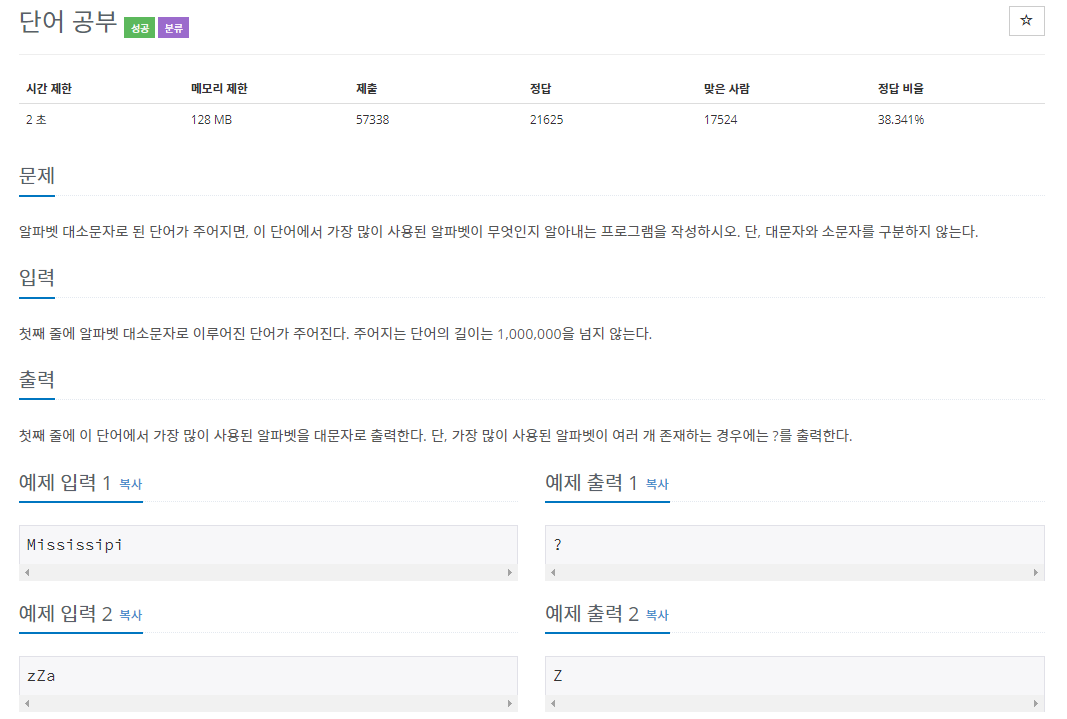The width and height of the screenshot is (1067, 719).
Task: Click the 정답 비율 column header
Action: (900, 88)
